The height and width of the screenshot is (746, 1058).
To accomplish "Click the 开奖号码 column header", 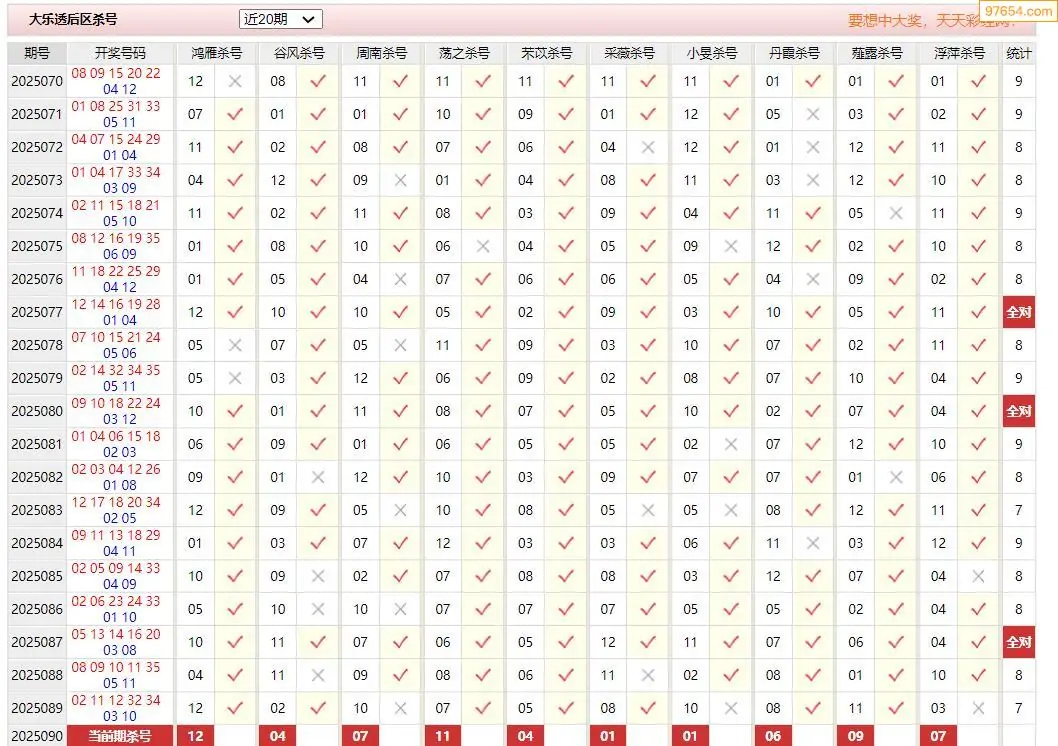I will click(x=120, y=53).
